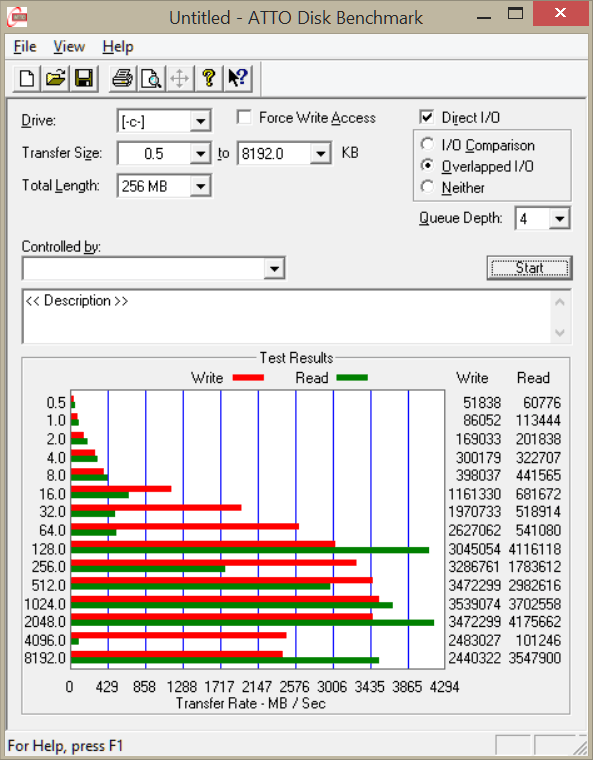The height and width of the screenshot is (760, 593).
Task: Click the 2048.0 row label
Action: 45,621
